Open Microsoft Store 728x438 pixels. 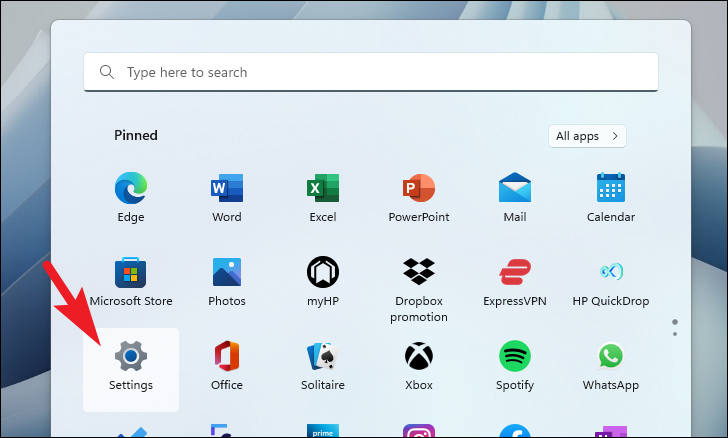coord(130,272)
